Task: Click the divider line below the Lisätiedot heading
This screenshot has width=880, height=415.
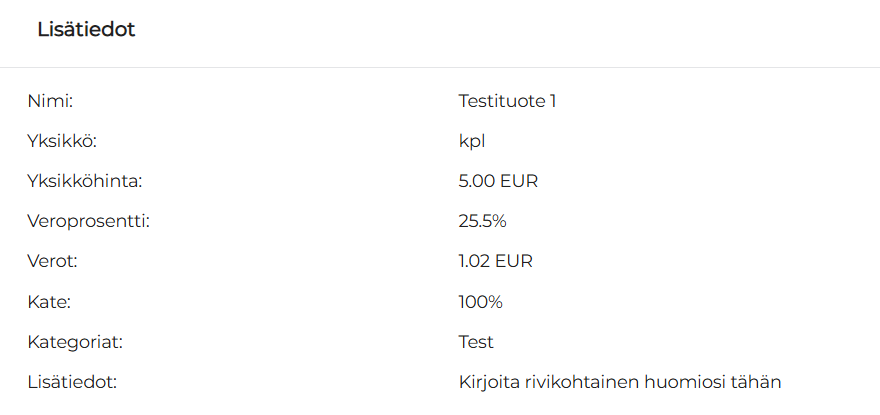Action: (x=440, y=68)
